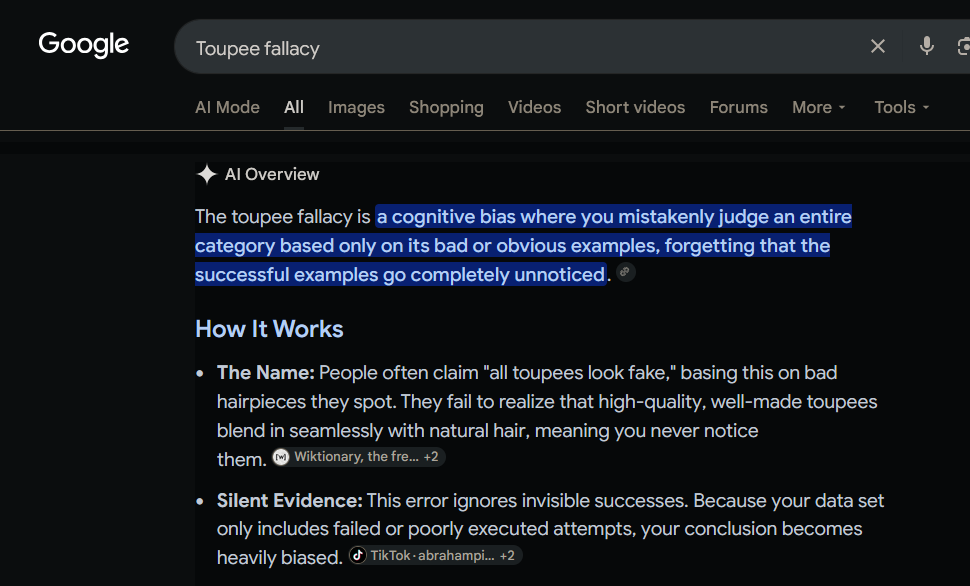
Task: Expand the Tools dropdown
Action: point(901,108)
